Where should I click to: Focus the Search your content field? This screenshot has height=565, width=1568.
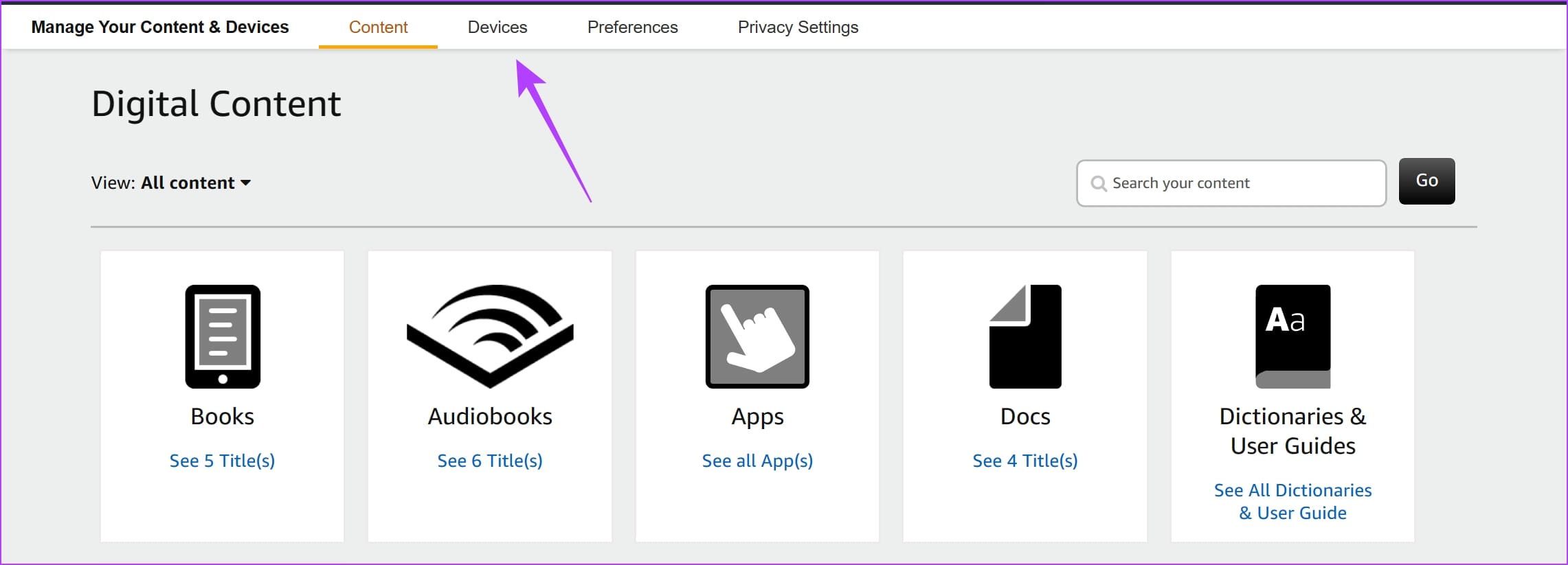tap(1231, 183)
